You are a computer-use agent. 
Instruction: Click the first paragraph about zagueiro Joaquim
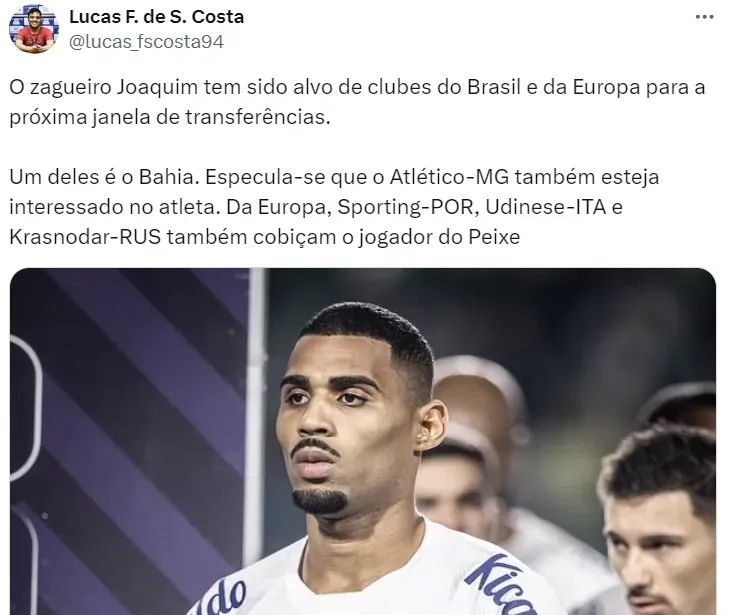tap(357, 102)
